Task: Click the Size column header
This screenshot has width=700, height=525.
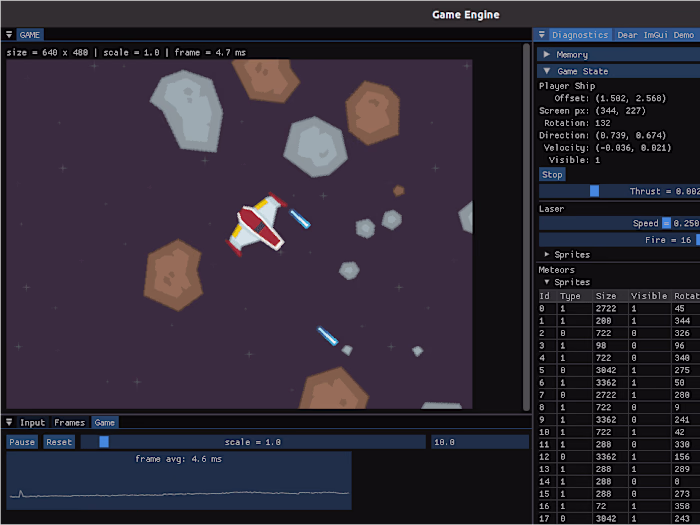Action: click(605, 296)
